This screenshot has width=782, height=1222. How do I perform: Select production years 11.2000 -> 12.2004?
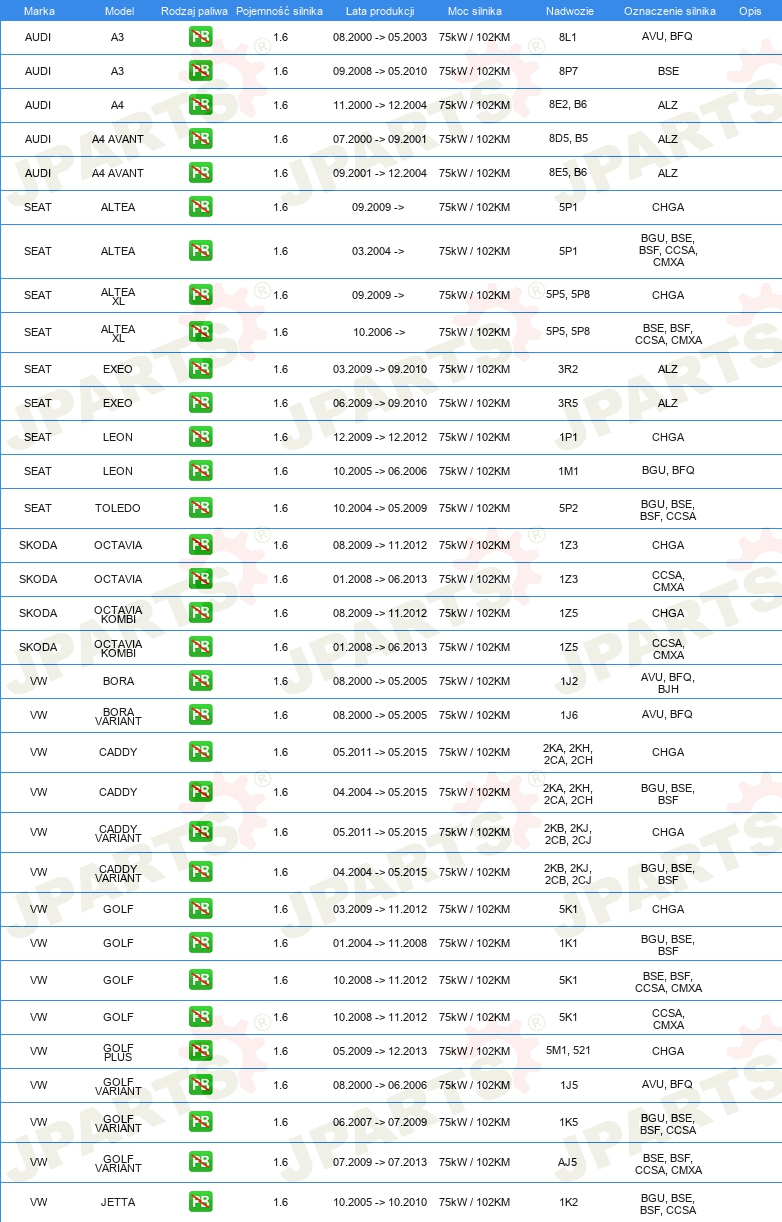pyautogui.click(x=380, y=105)
